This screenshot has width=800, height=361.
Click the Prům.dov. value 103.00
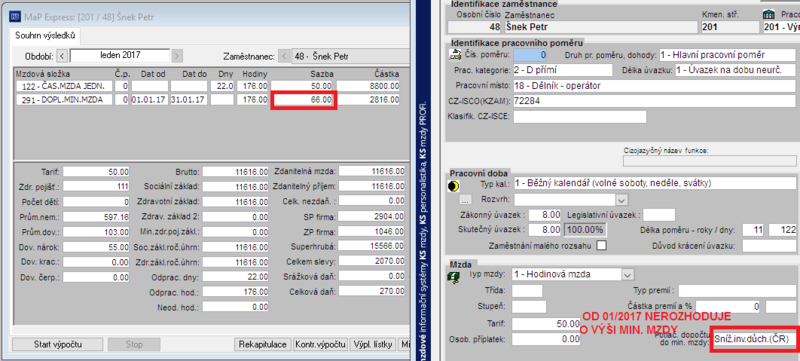coord(96,232)
